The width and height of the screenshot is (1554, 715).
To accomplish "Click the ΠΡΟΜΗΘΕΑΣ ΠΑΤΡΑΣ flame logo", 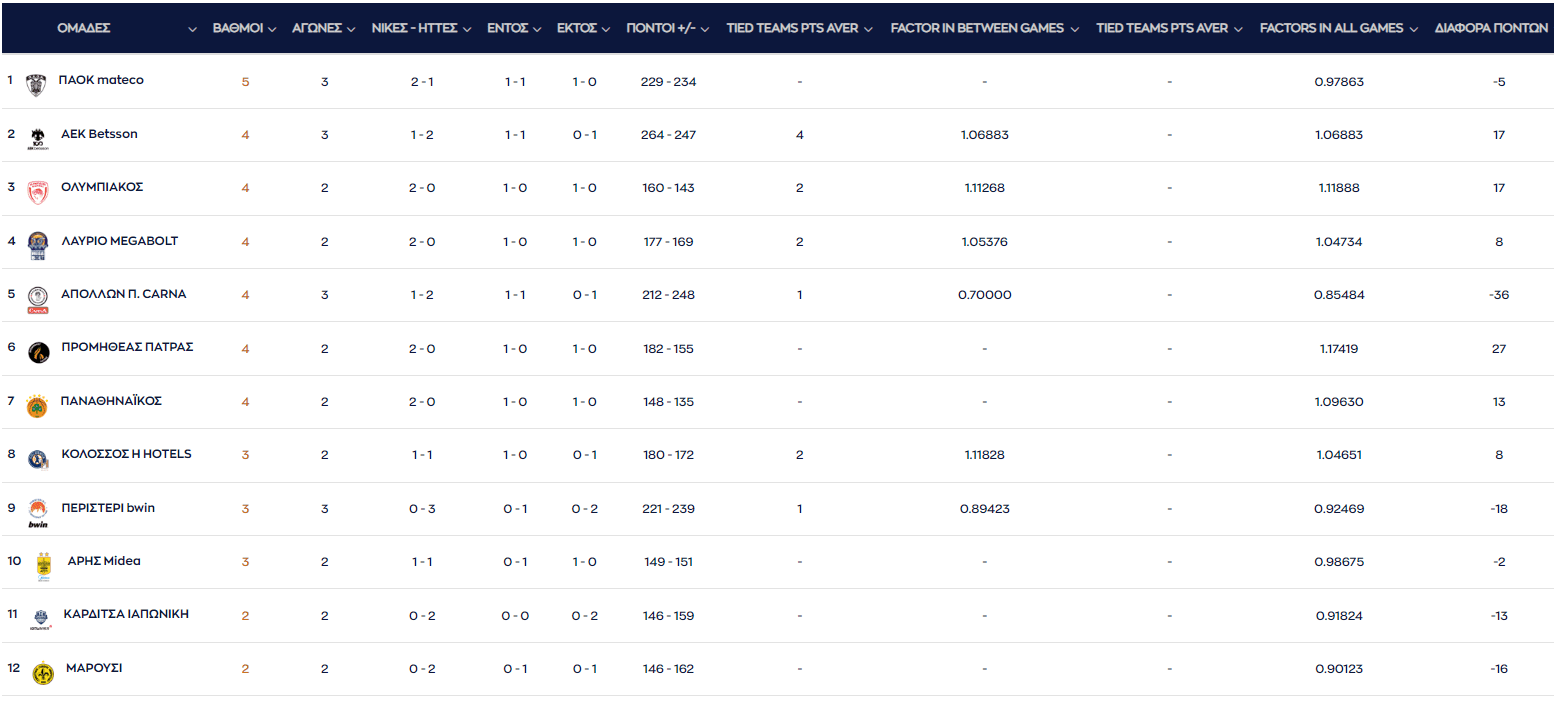I will 37,352.
